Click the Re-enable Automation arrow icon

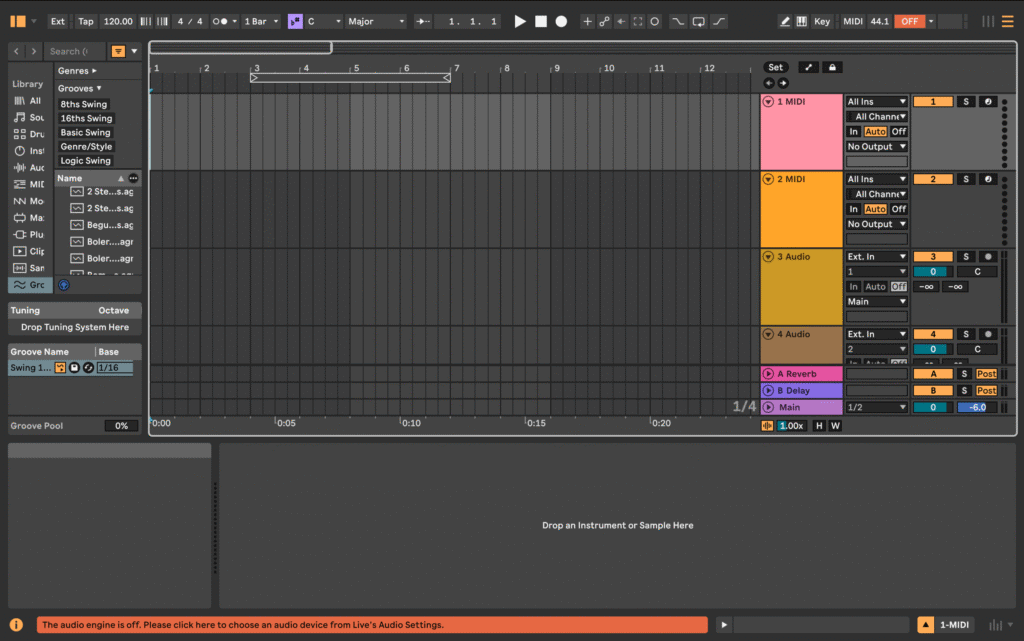pos(621,22)
